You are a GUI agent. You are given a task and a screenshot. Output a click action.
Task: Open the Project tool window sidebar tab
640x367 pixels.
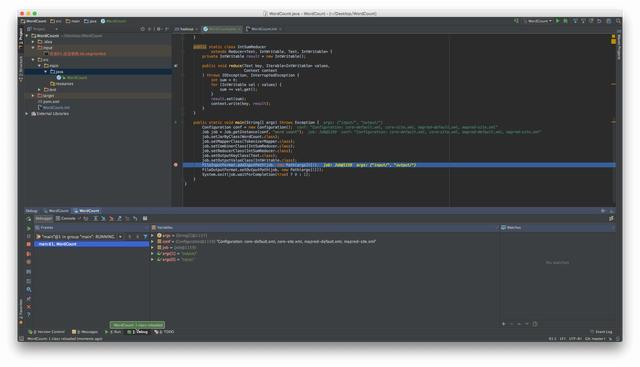pyautogui.click(x=21, y=38)
